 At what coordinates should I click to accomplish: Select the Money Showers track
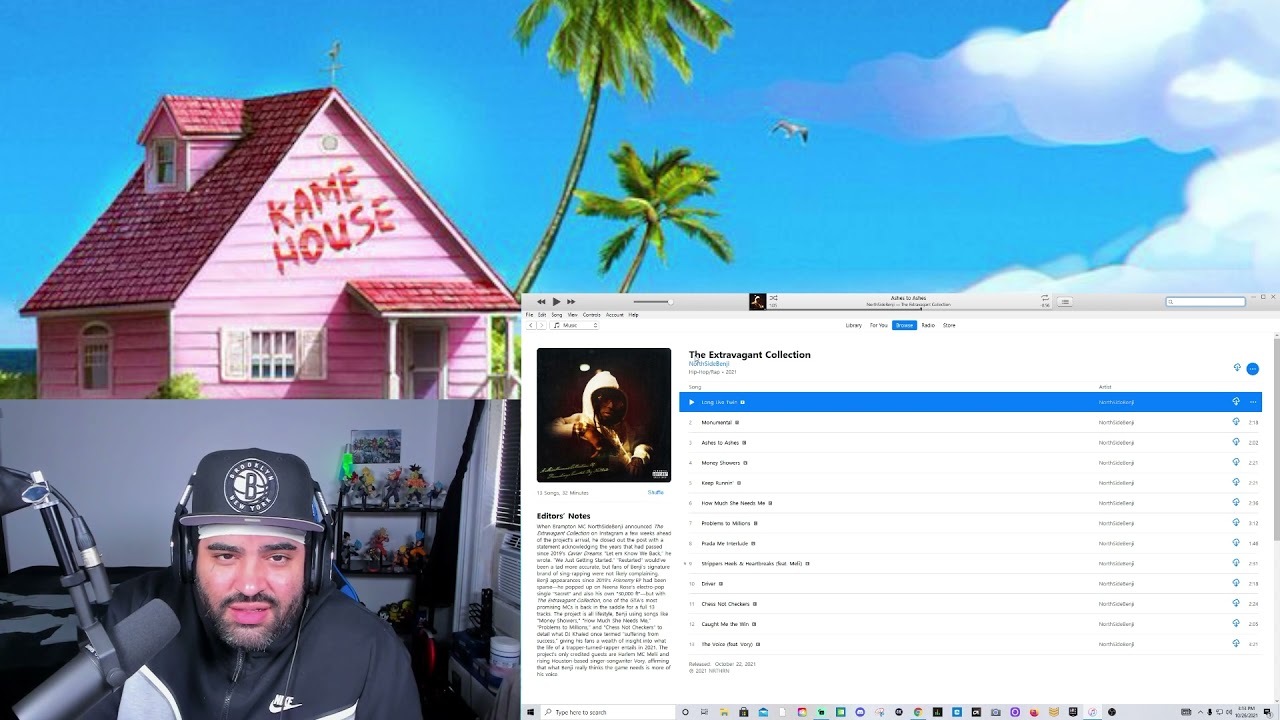(x=970, y=463)
